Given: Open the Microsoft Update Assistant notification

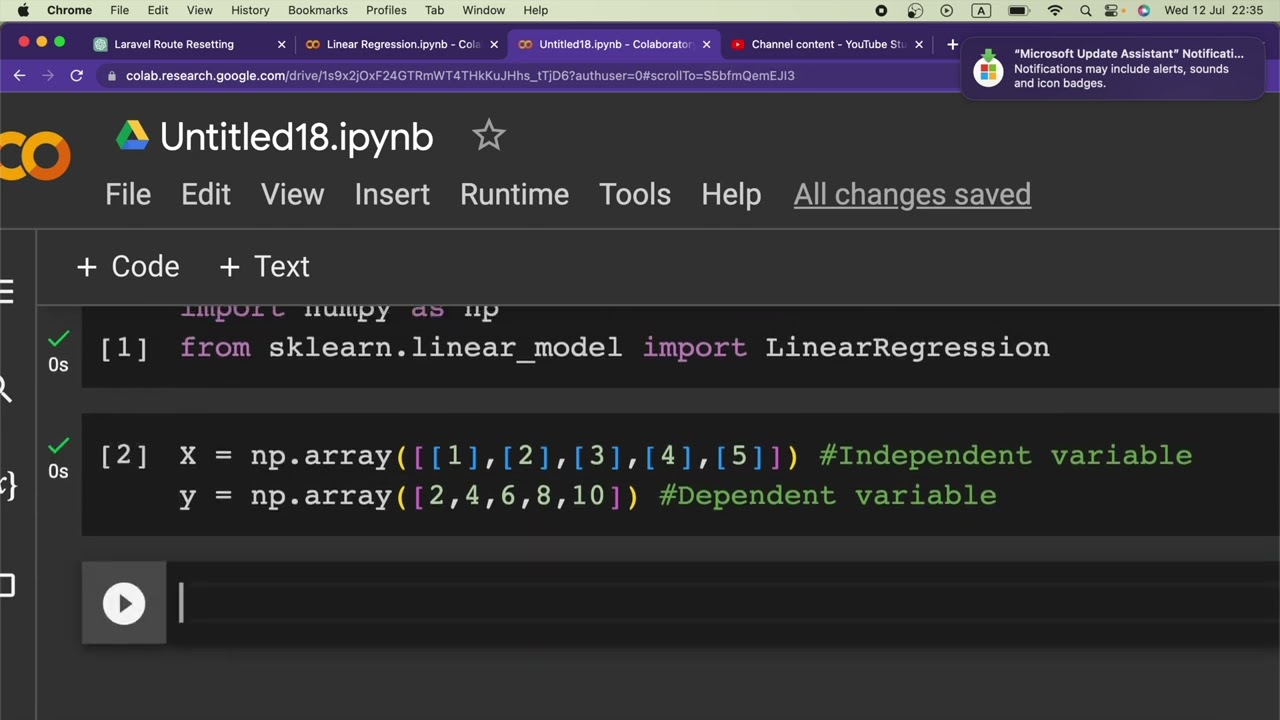Looking at the screenshot, I should coord(1113,68).
